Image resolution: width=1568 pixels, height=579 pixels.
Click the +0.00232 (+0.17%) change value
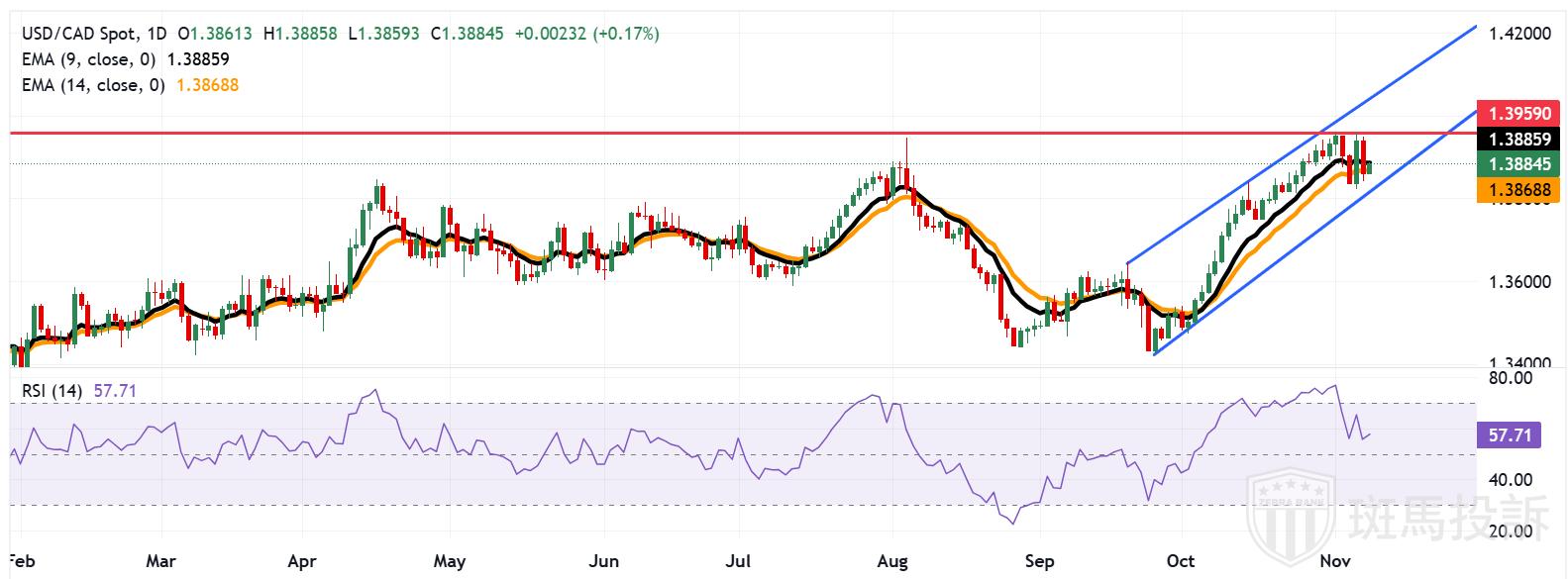tap(586, 34)
